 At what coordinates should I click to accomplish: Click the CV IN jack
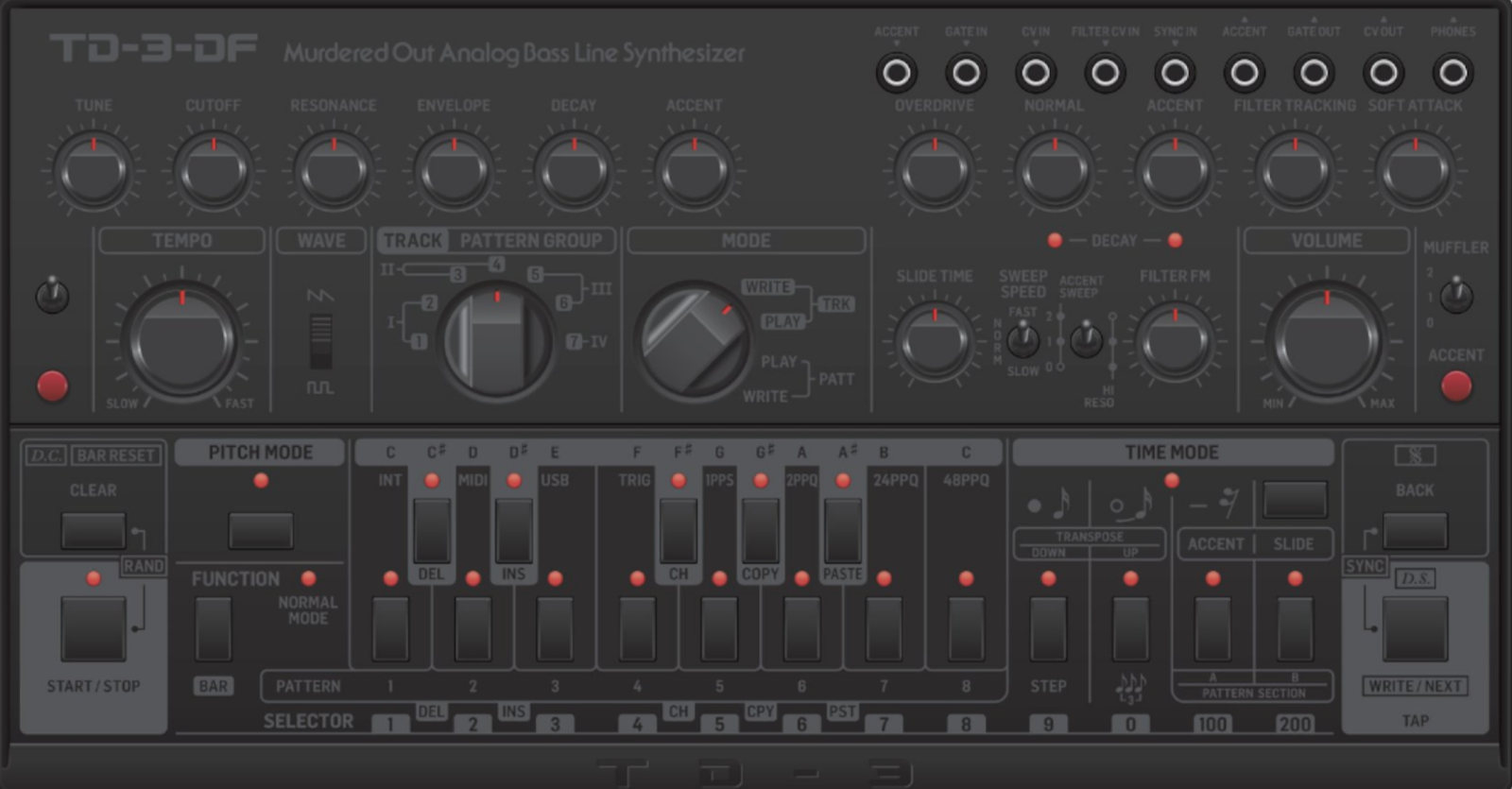(1036, 73)
